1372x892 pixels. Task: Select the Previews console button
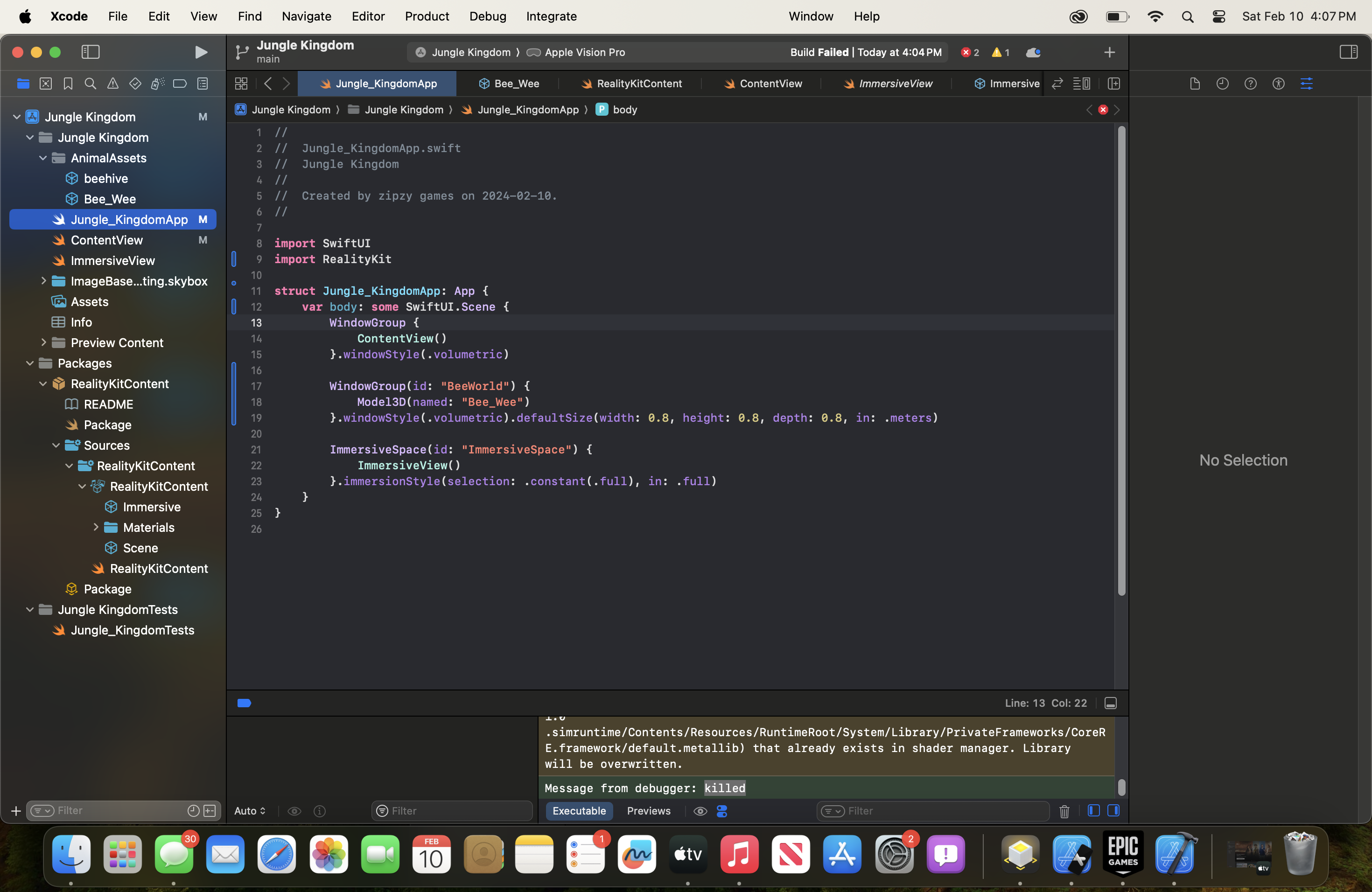coord(649,811)
